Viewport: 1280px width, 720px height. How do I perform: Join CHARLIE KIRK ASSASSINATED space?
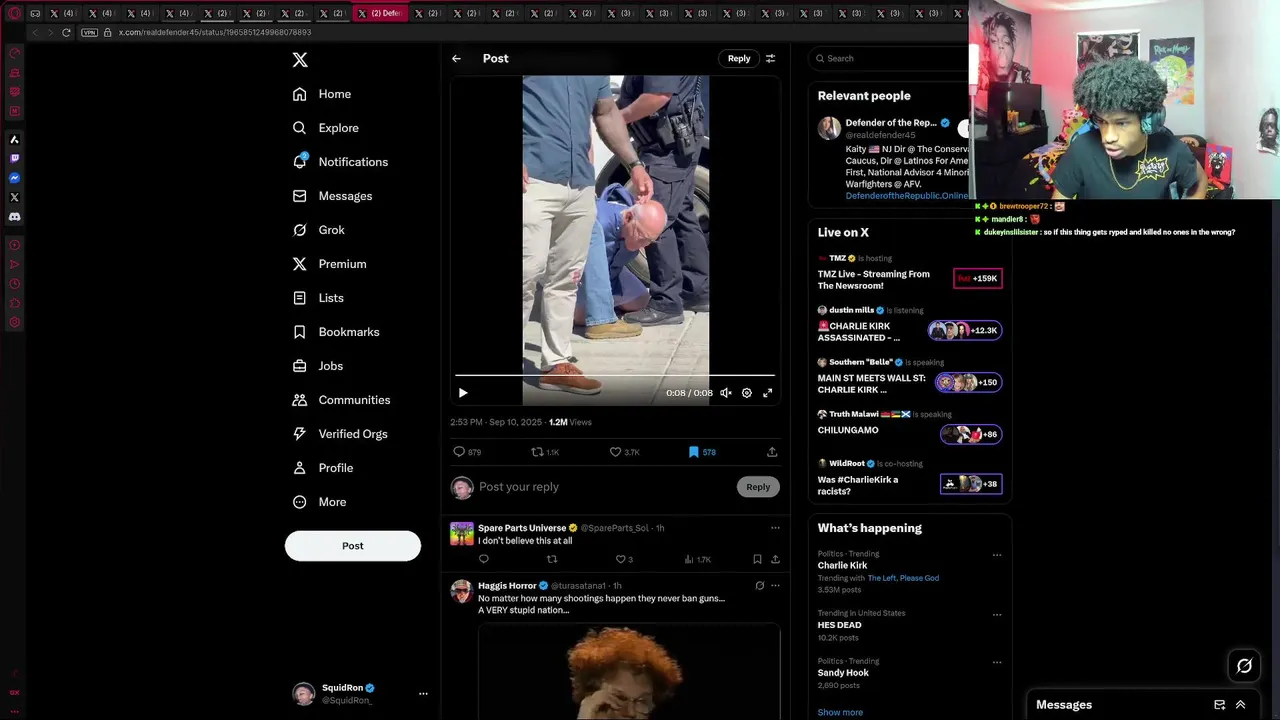pyautogui.click(x=964, y=330)
